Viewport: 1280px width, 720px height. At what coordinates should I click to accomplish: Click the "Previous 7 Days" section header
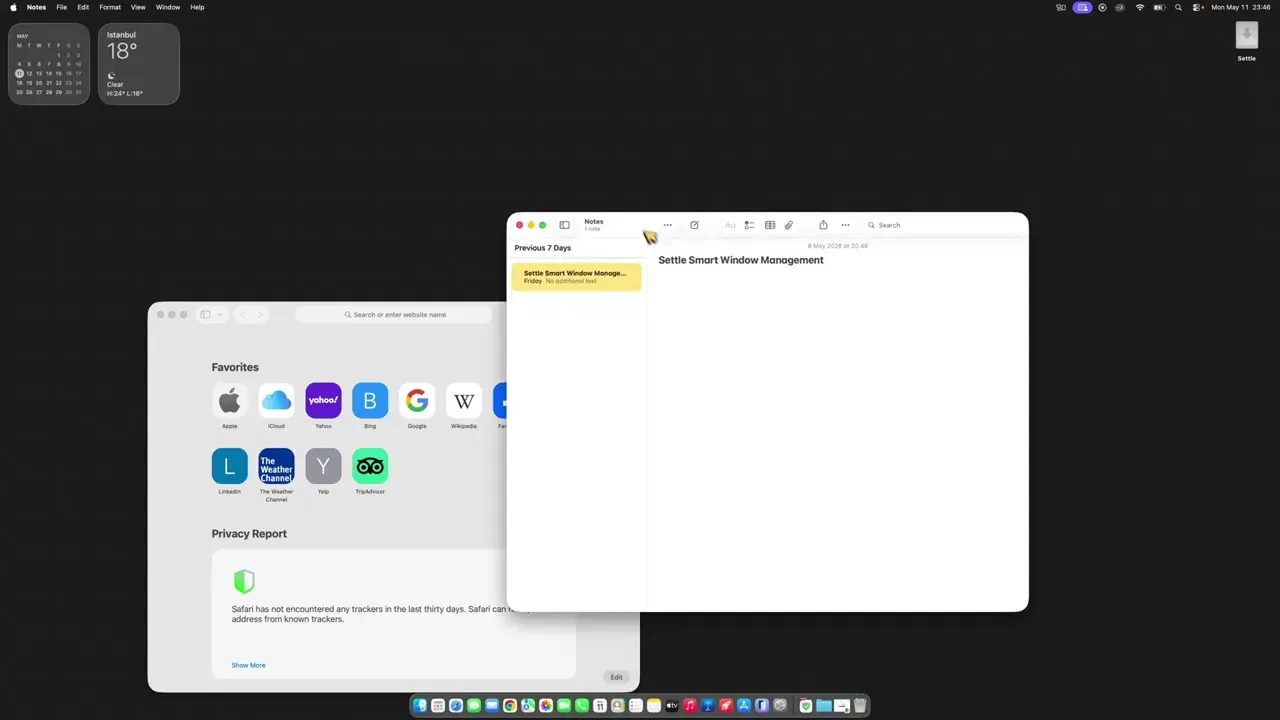tap(543, 248)
